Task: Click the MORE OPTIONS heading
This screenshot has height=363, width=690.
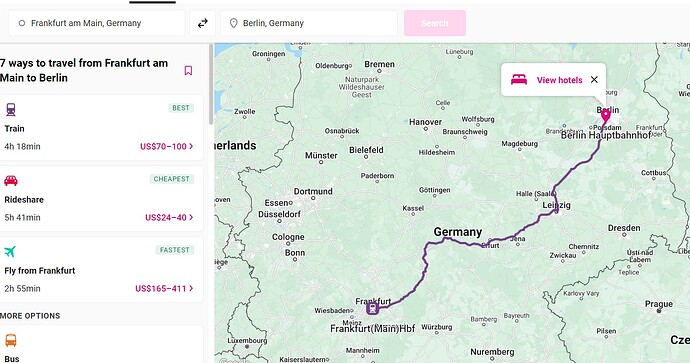Action: [30, 316]
